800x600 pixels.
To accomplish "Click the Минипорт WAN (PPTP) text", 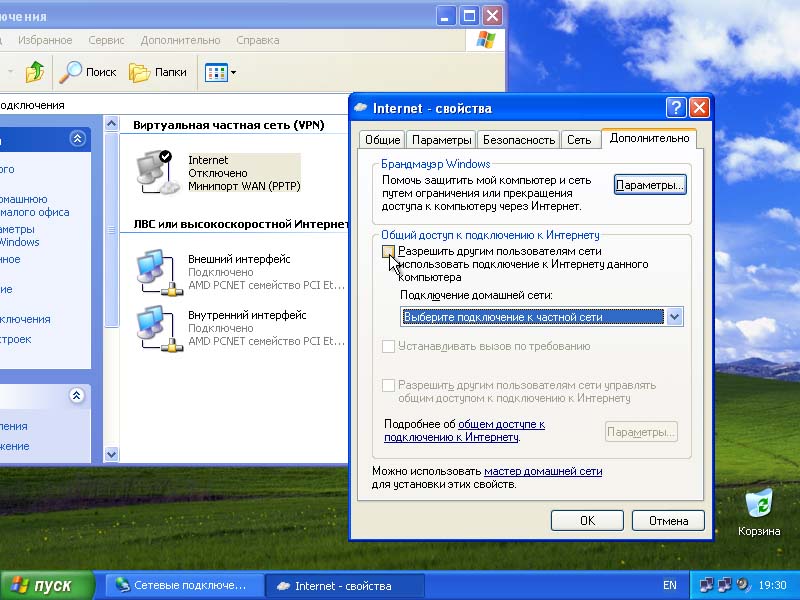I will coord(244,186).
